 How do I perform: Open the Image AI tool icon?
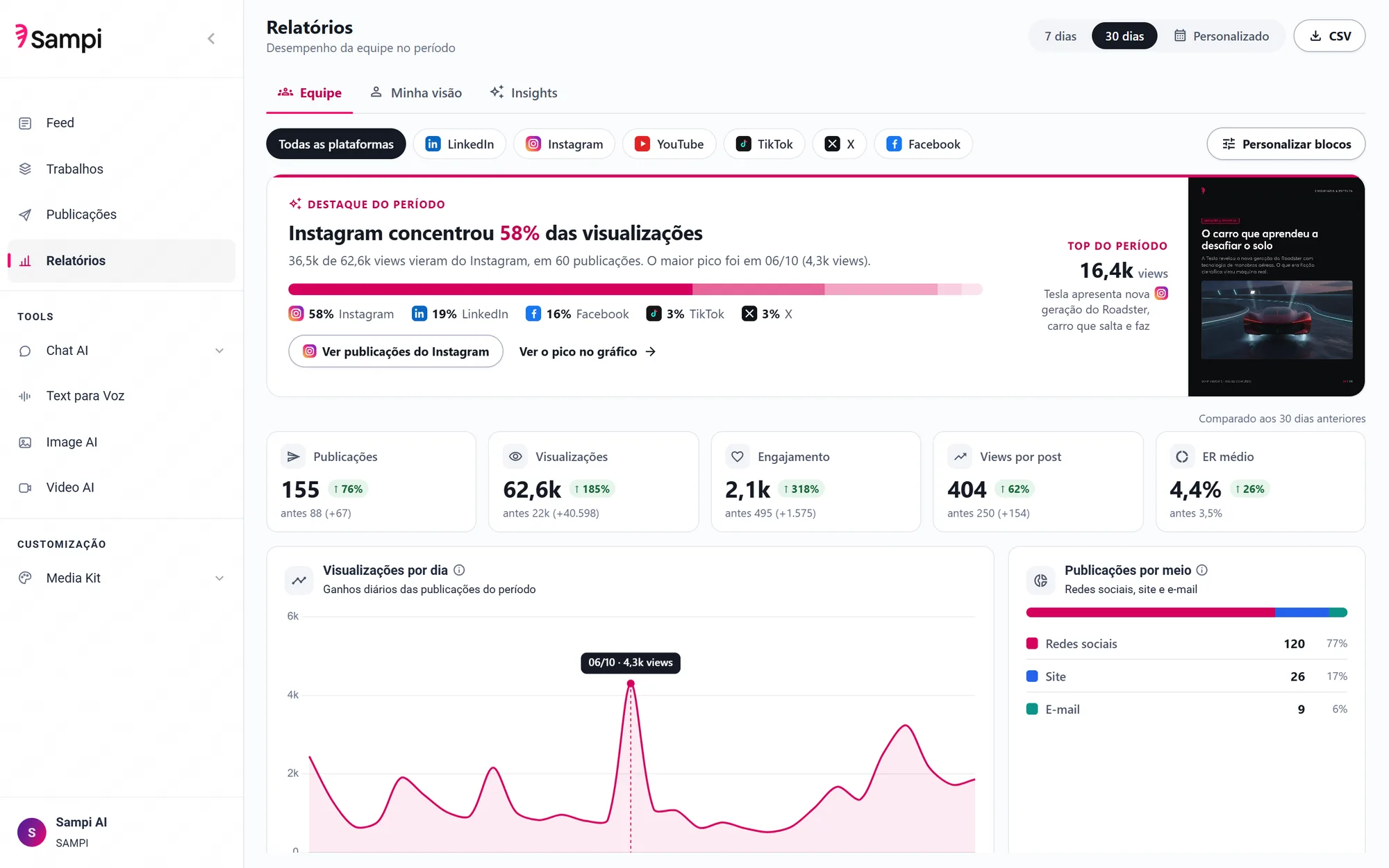point(25,442)
